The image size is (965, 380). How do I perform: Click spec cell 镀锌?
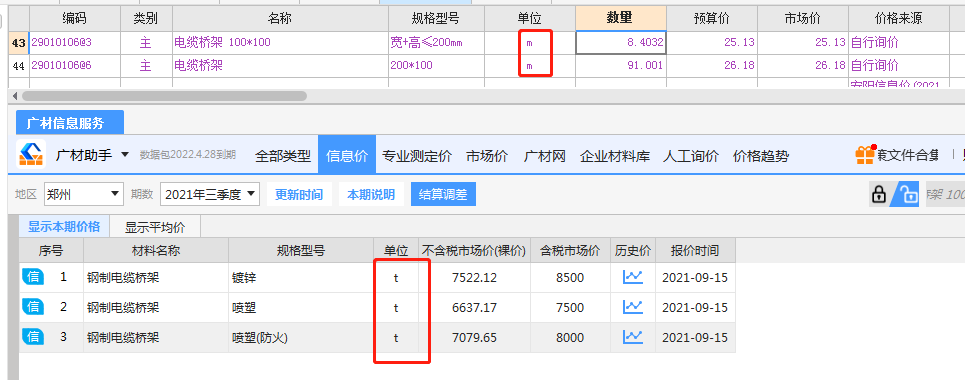[x=301, y=278]
